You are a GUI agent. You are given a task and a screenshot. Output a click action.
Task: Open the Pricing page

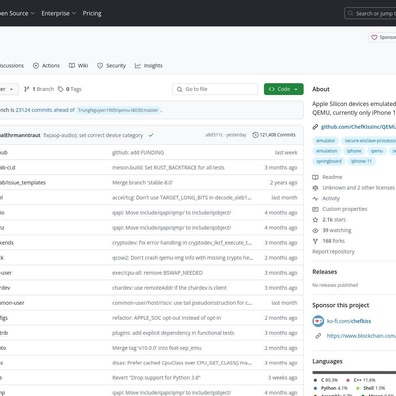point(92,13)
